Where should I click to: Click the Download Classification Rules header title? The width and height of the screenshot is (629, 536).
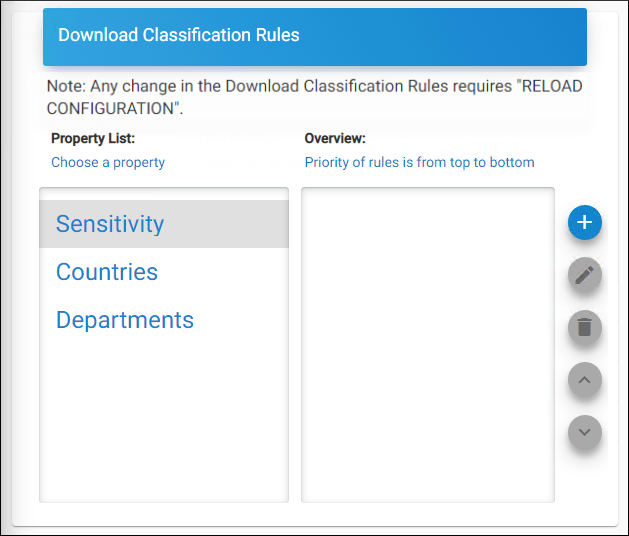(x=179, y=35)
